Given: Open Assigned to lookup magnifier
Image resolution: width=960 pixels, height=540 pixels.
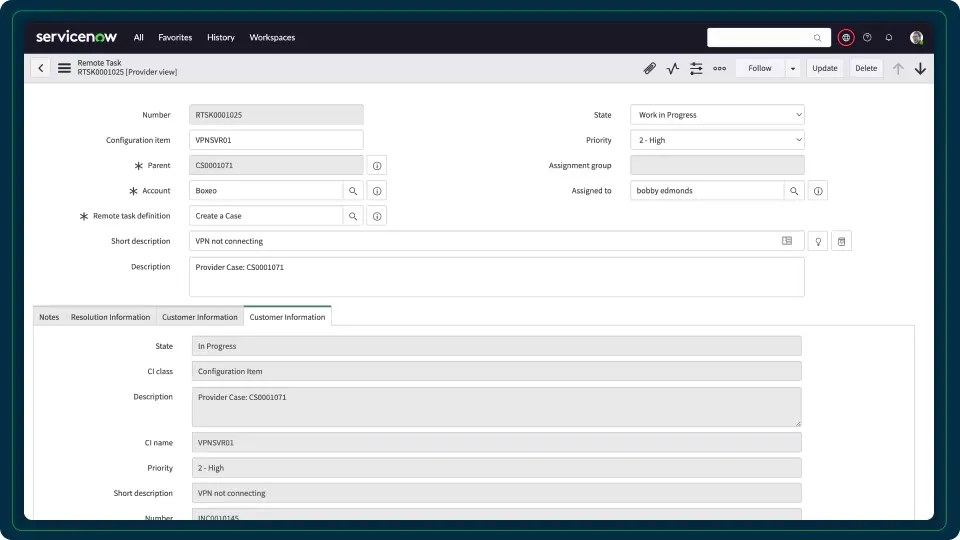Looking at the screenshot, I should 794,191.
